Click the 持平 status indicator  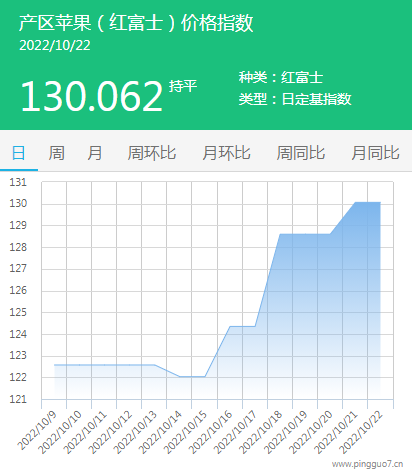point(183,86)
